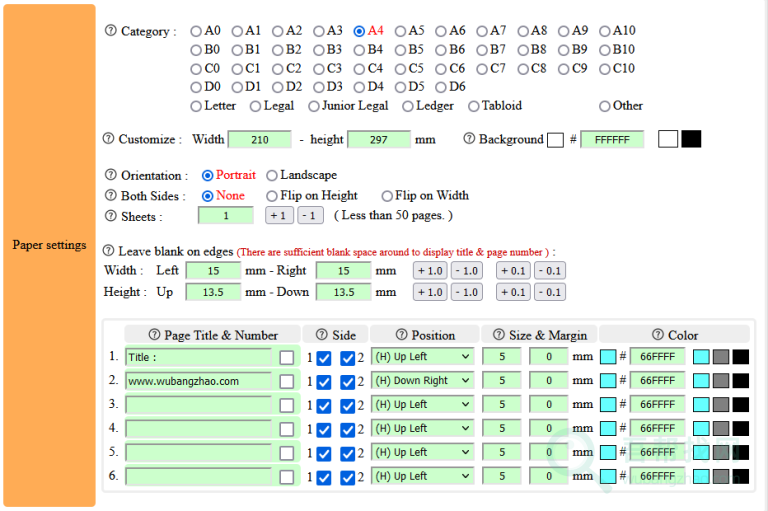This screenshot has width=768, height=511.
Task: Select Flip on Height for both sides
Action: (272, 196)
